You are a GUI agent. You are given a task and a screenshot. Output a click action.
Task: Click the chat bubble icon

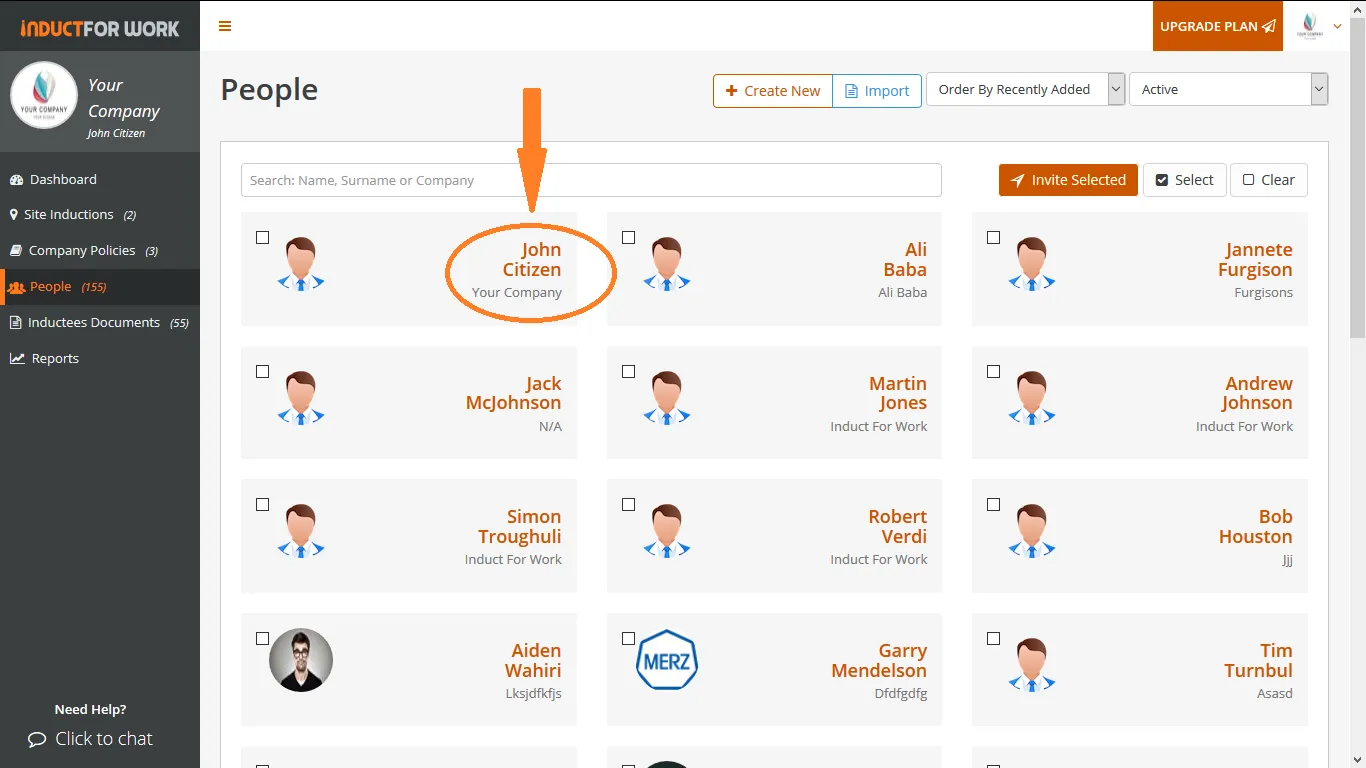click(x=37, y=740)
